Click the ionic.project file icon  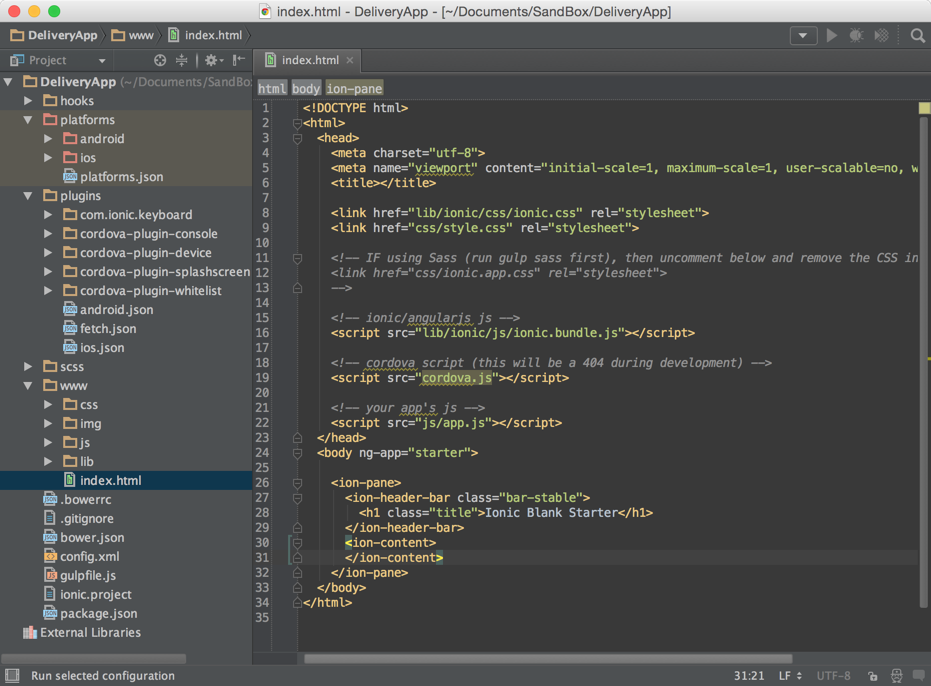[50, 595]
